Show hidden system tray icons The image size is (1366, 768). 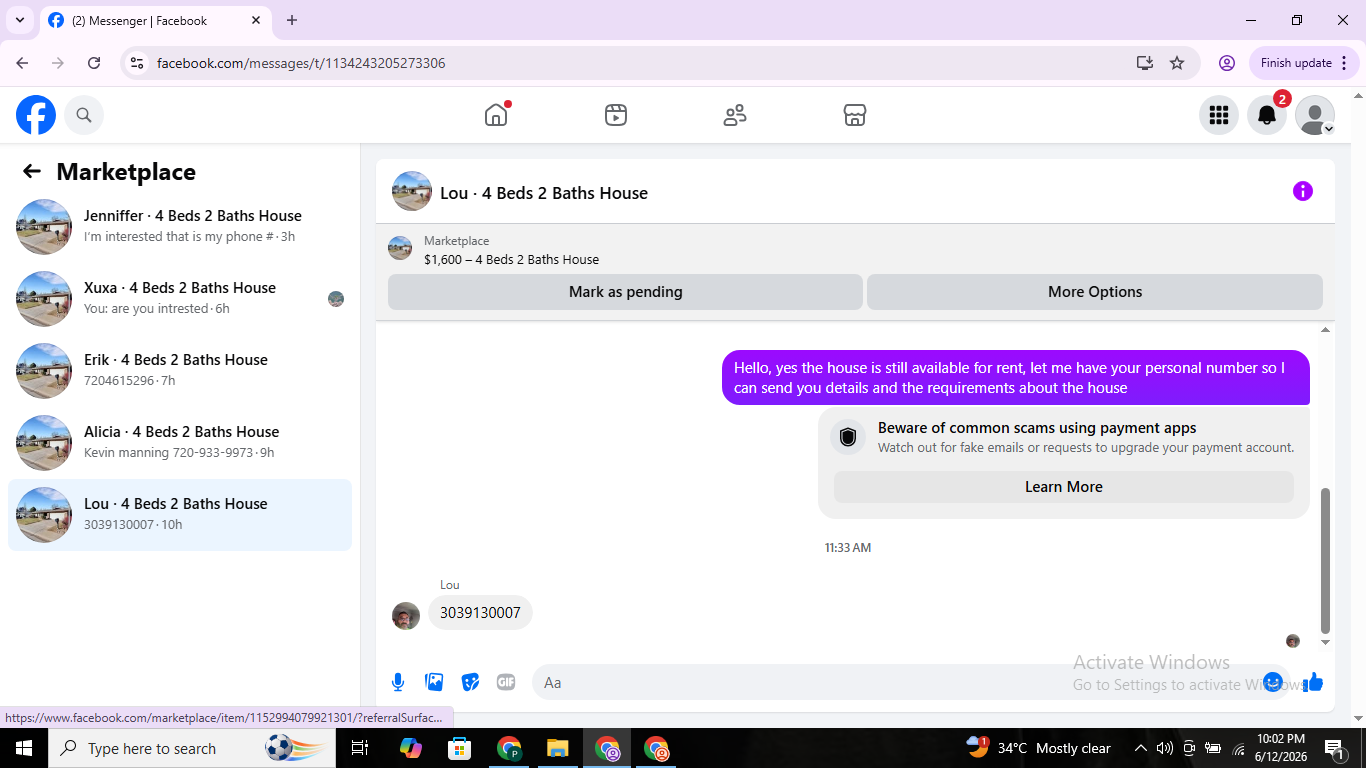pyautogui.click(x=1140, y=748)
